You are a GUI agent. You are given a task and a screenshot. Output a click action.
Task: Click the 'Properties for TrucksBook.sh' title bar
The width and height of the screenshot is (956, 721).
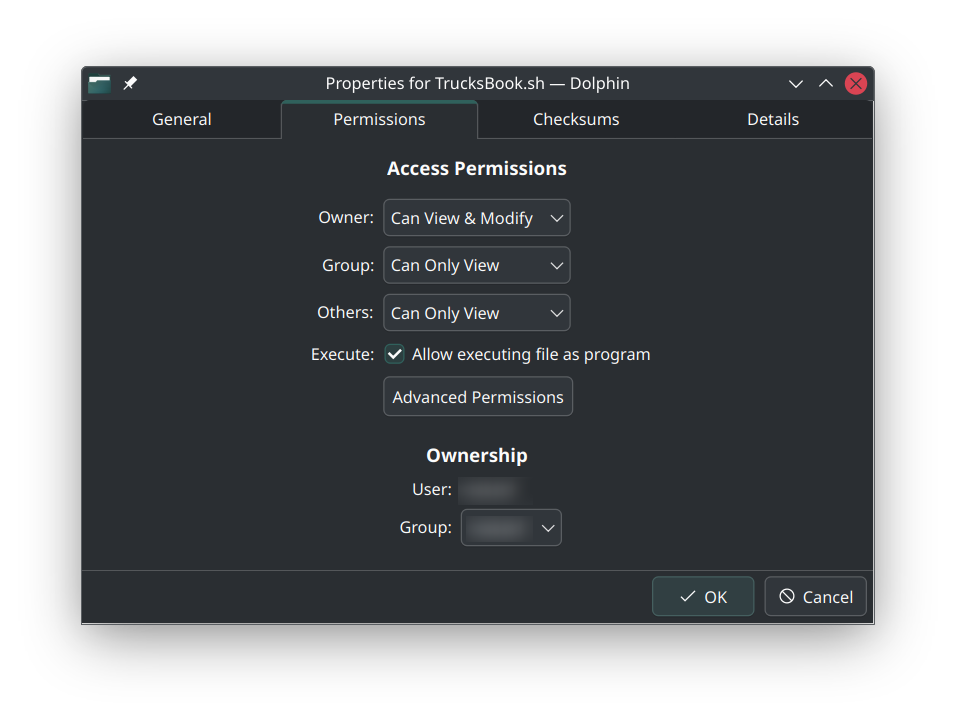point(477,84)
